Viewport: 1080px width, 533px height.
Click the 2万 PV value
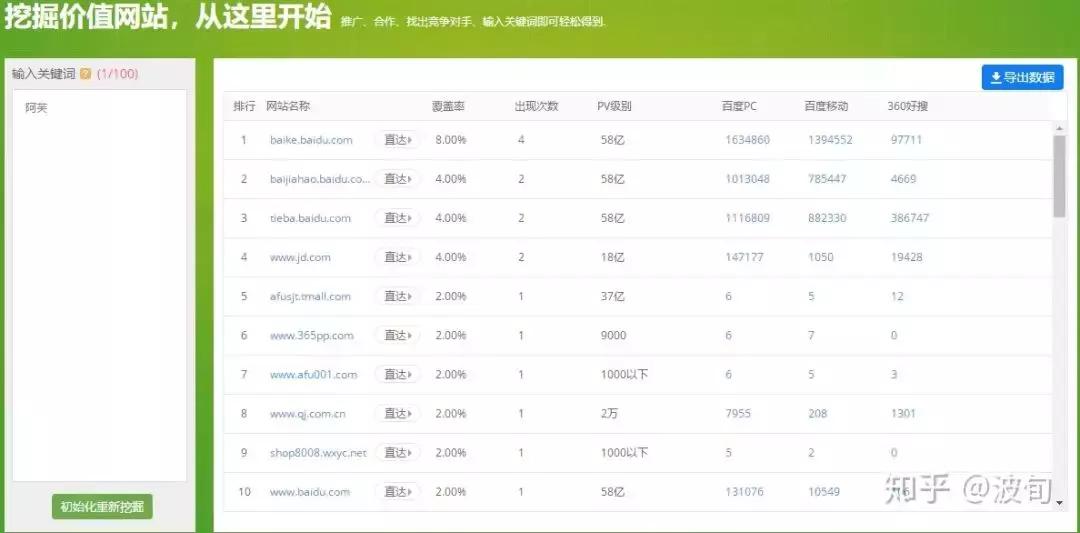(x=610, y=414)
